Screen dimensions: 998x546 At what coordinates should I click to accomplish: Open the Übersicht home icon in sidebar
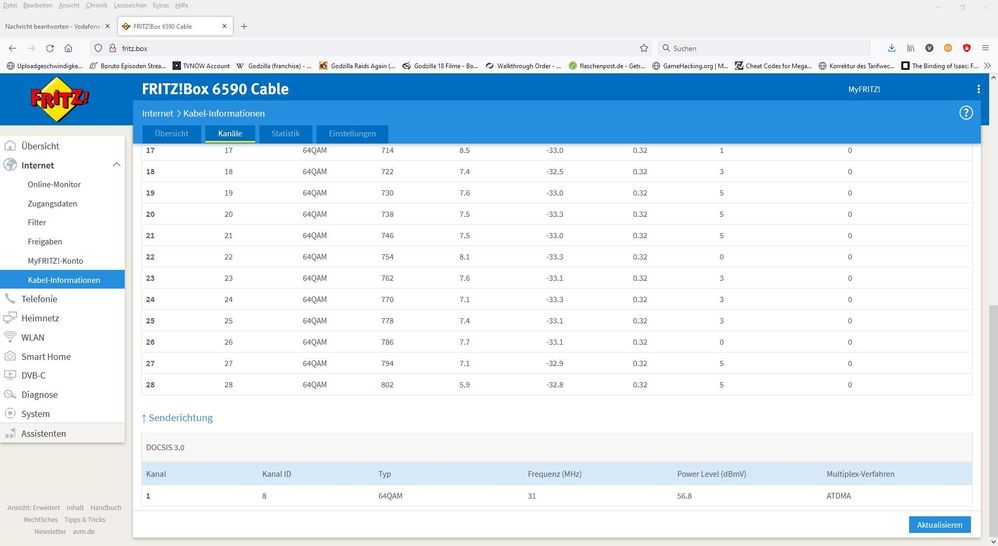[x=11, y=146]
